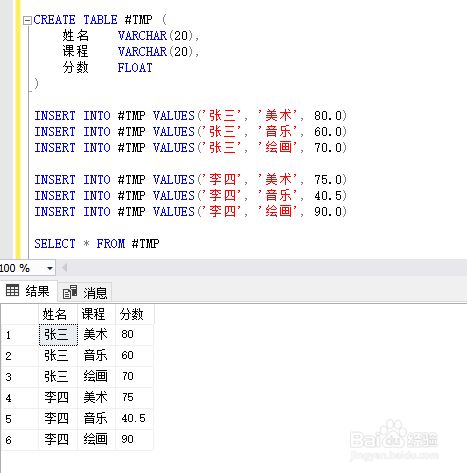Viewport: 467px width, 473px height.
Task: Select row header number 3
Action: click(20, 377)
